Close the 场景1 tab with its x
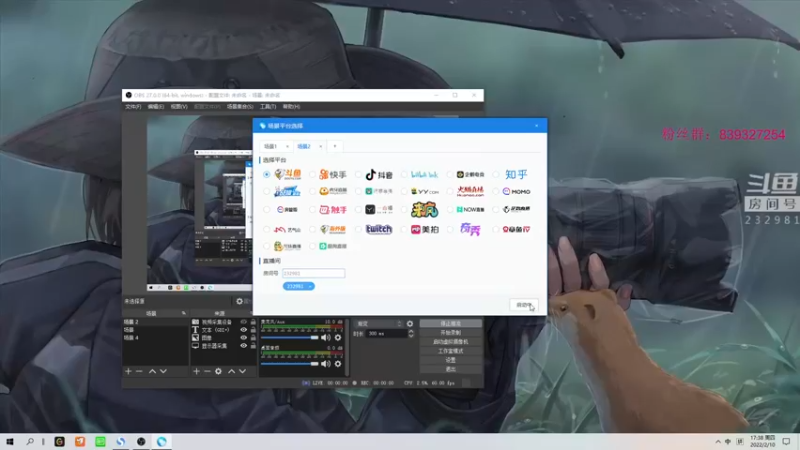This screenshot has height=450, width=800. (x=287, y=146)
